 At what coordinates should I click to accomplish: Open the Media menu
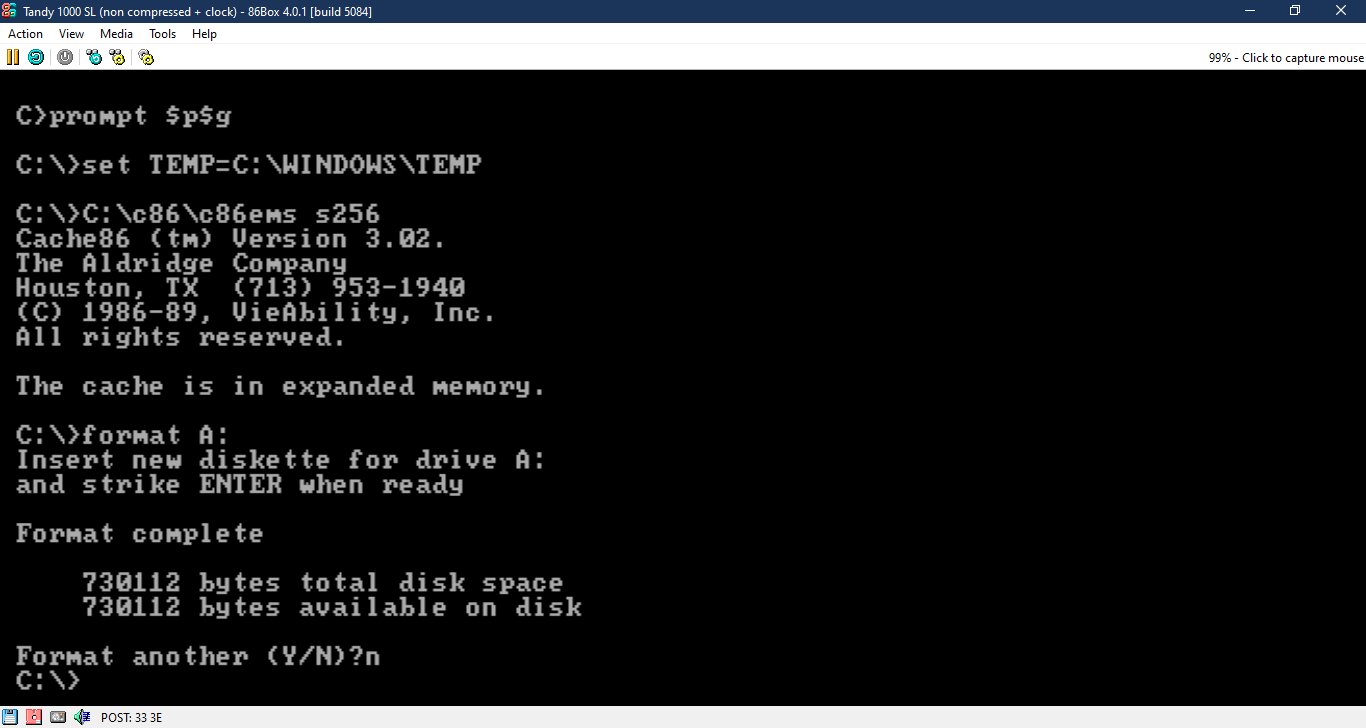click(116, 33)
